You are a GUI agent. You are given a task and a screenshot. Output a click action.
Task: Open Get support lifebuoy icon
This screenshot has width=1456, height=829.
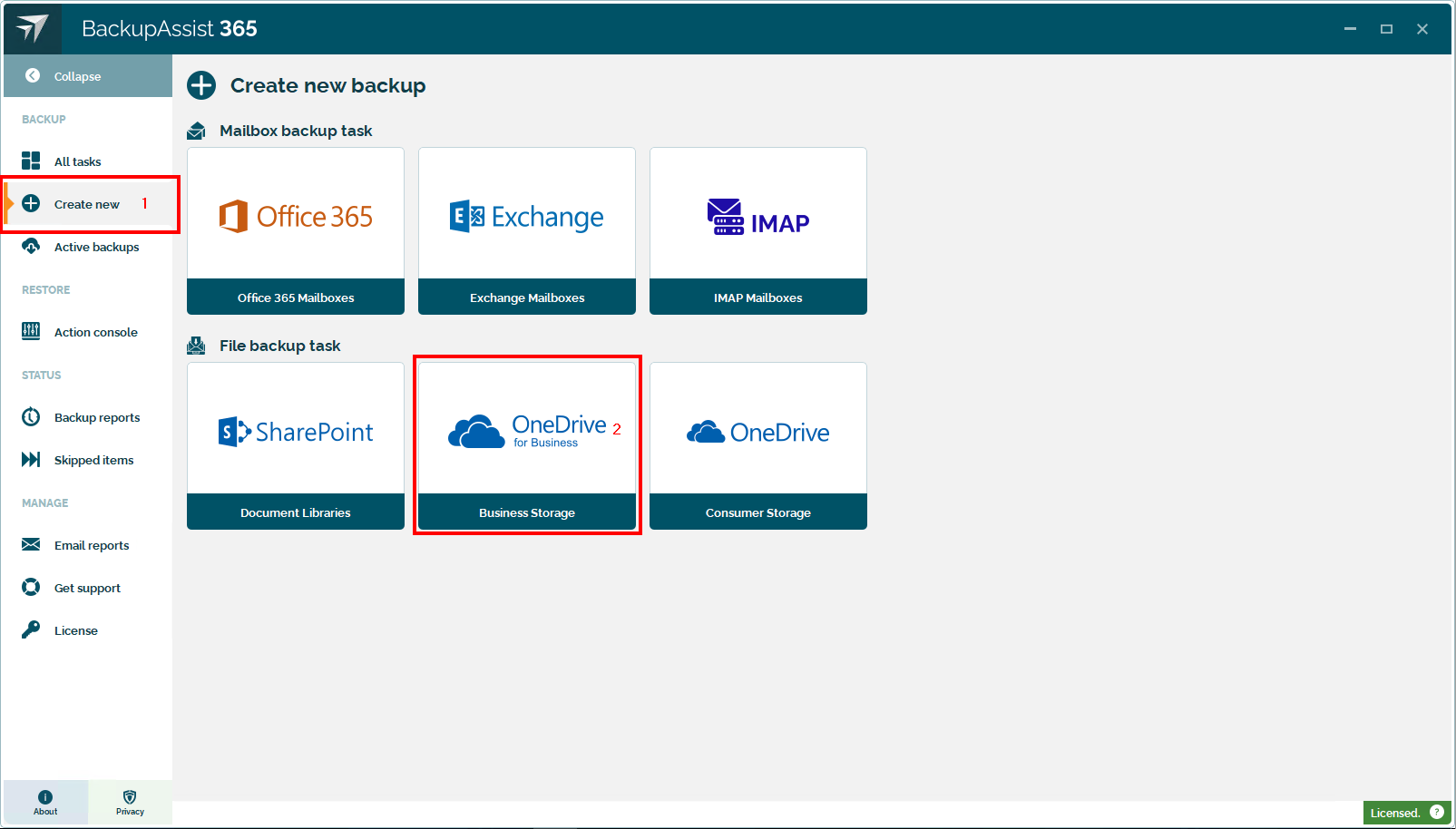tap(31, 588)
